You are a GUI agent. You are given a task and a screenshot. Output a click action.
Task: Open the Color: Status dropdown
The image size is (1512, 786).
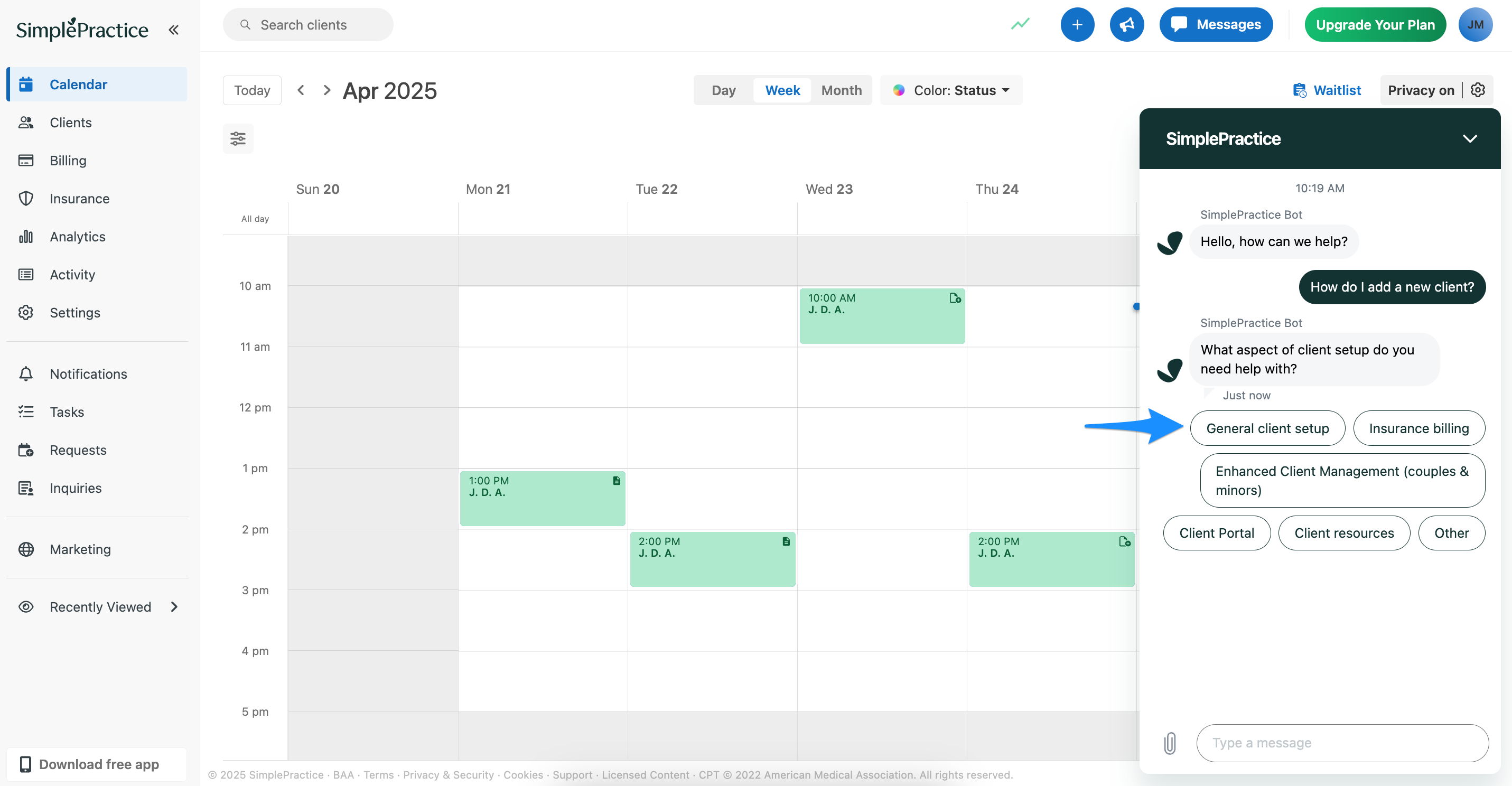tap(951, 90)
